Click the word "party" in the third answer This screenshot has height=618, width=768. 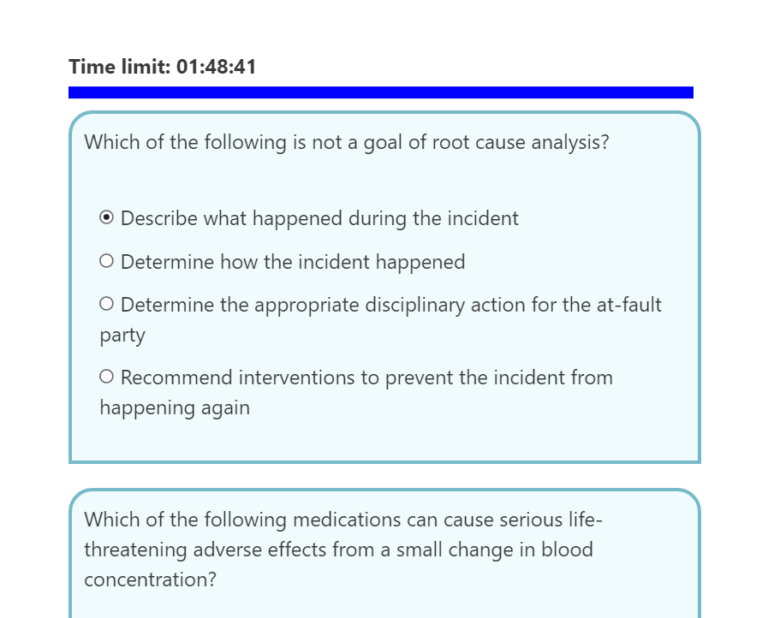pyautogui.click(x=122, y=335)
